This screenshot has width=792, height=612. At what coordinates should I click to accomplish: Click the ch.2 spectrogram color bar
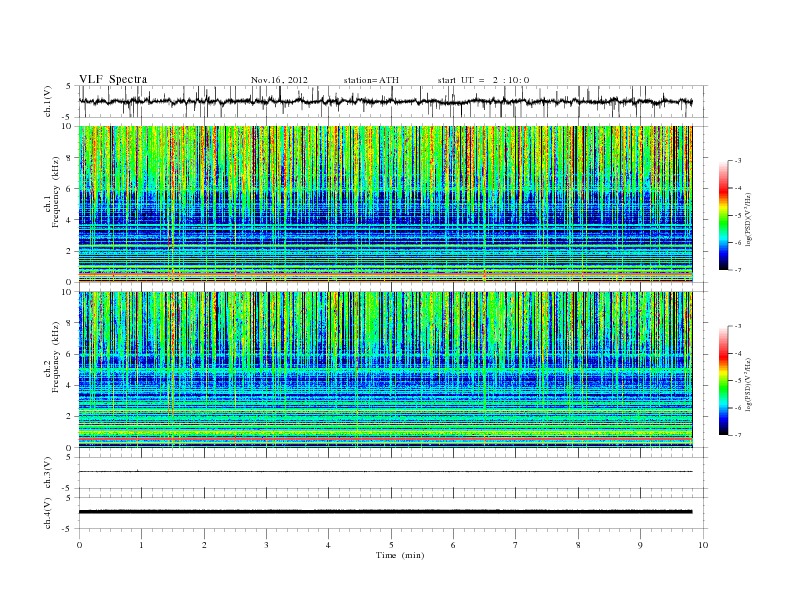click(x=723, y=380)
